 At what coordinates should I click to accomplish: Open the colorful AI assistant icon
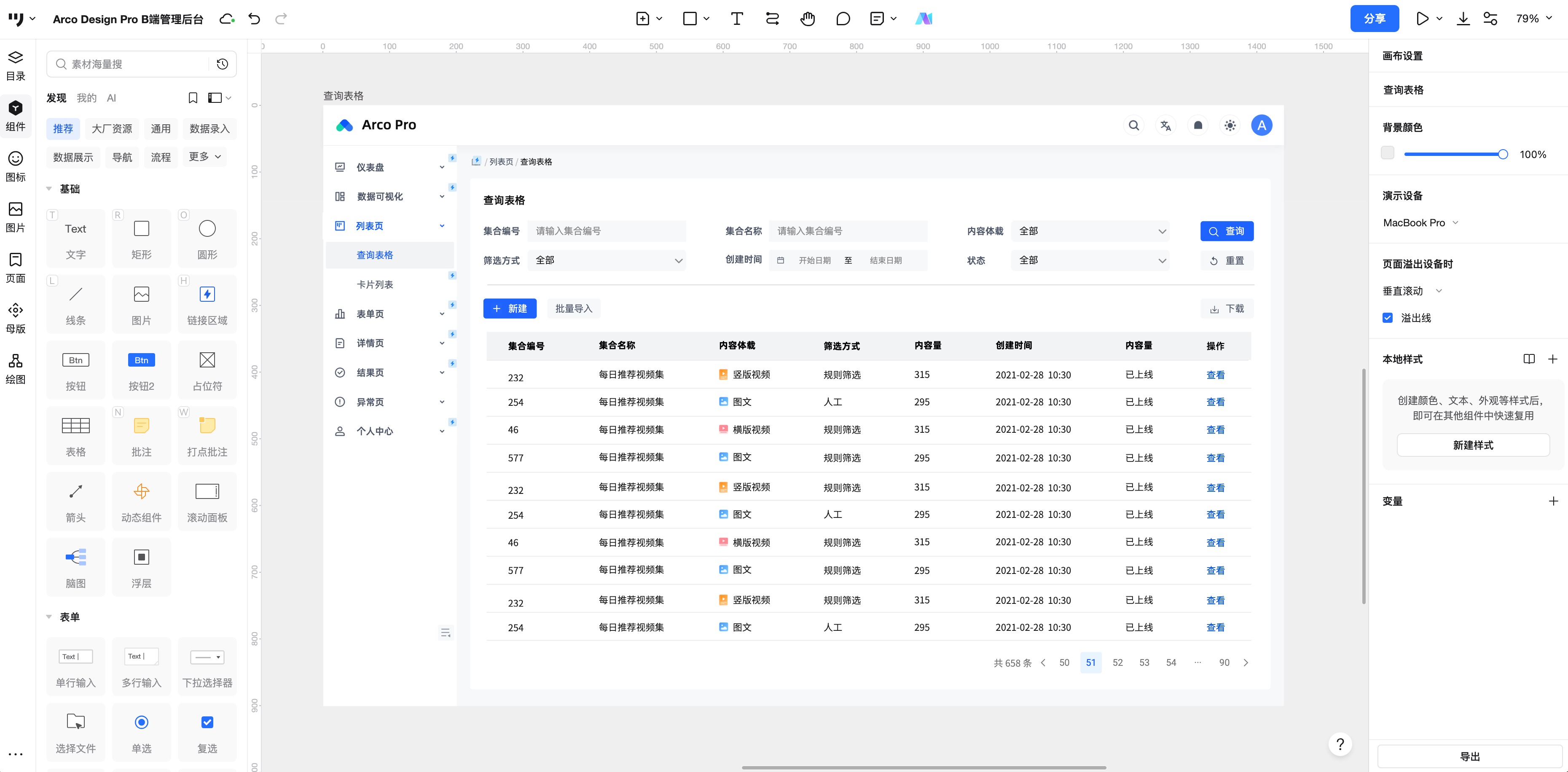click(x=924, y=19)
